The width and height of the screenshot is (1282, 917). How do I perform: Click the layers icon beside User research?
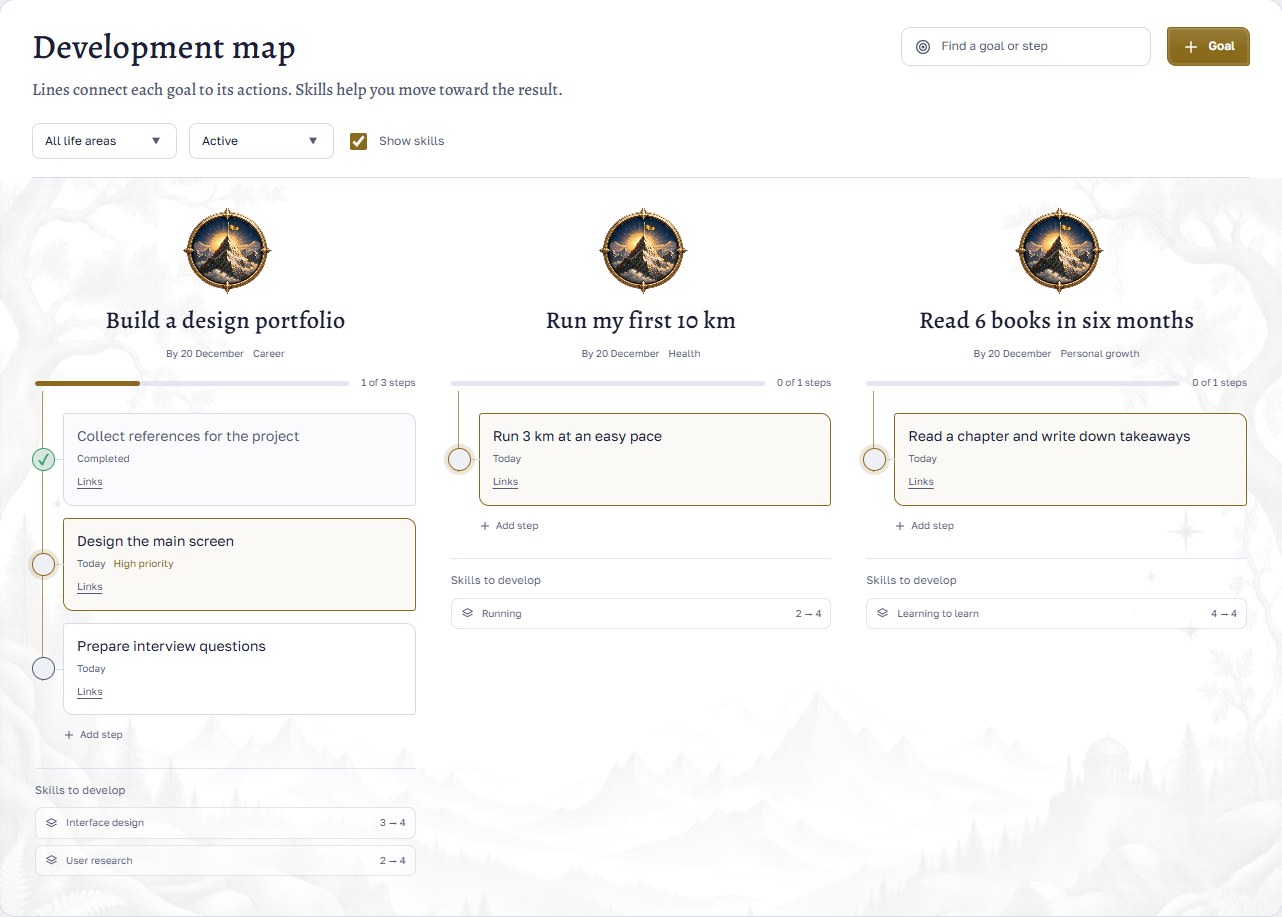pos(51,860)
